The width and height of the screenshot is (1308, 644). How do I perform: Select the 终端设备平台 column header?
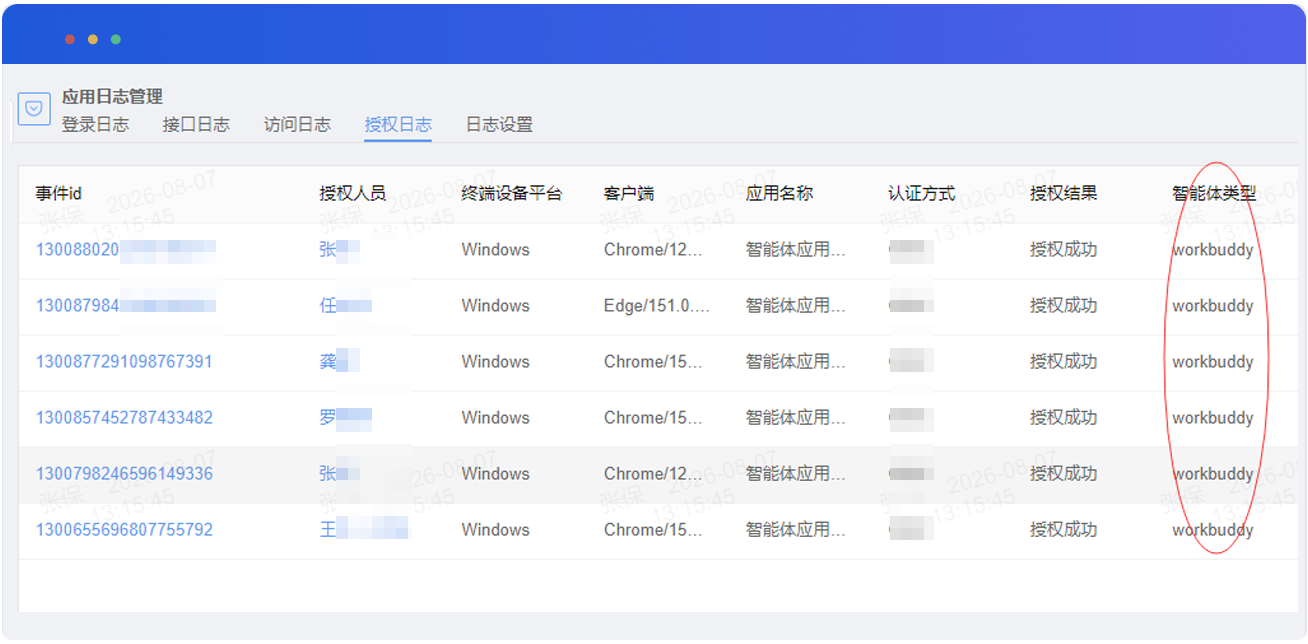point(512,194)
